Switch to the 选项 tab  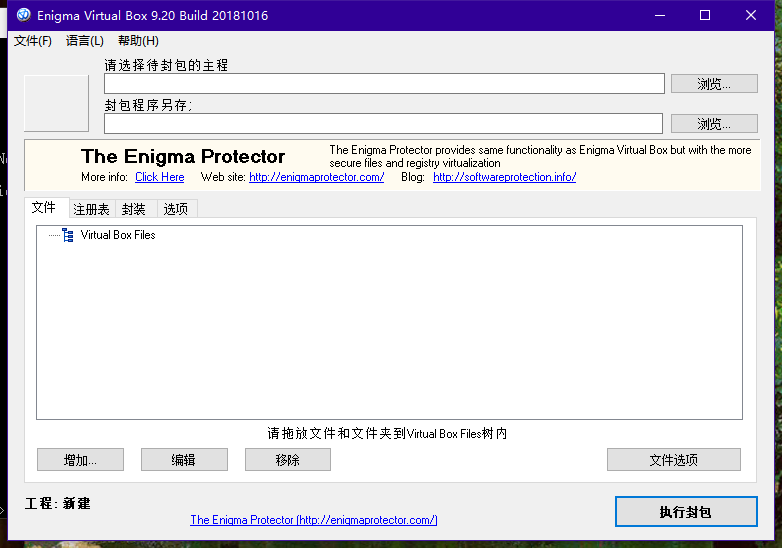(176, 209)
